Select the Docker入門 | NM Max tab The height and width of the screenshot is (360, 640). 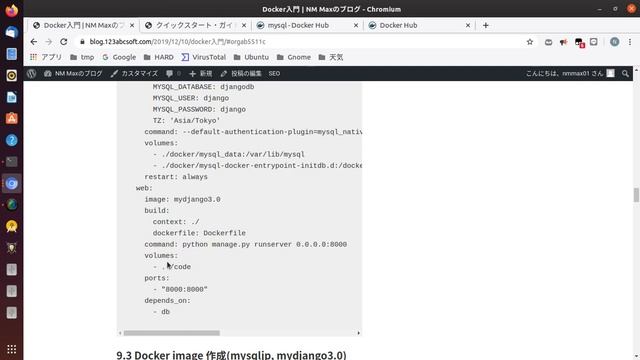tap(83, 25)
